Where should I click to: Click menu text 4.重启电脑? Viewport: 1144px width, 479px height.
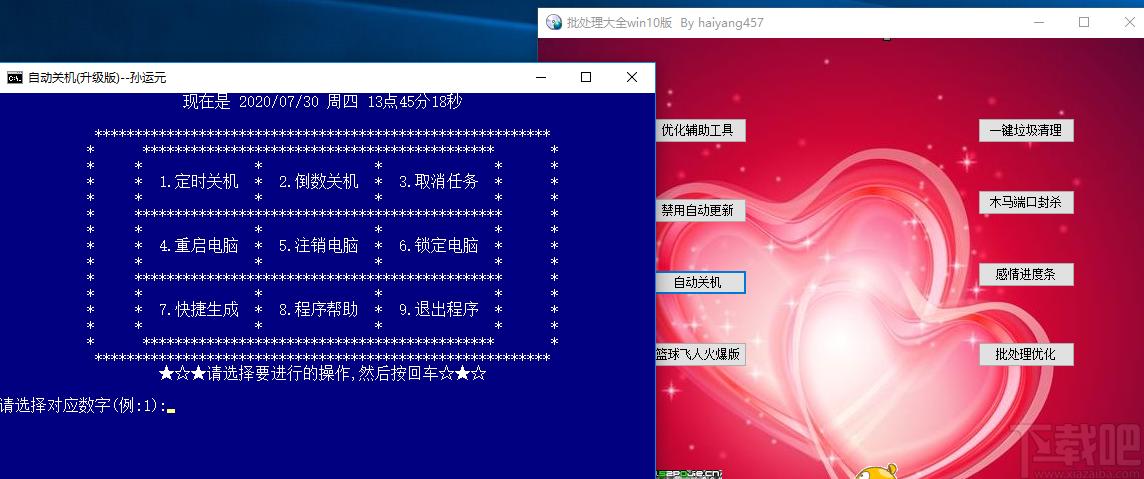coord(199,246)
